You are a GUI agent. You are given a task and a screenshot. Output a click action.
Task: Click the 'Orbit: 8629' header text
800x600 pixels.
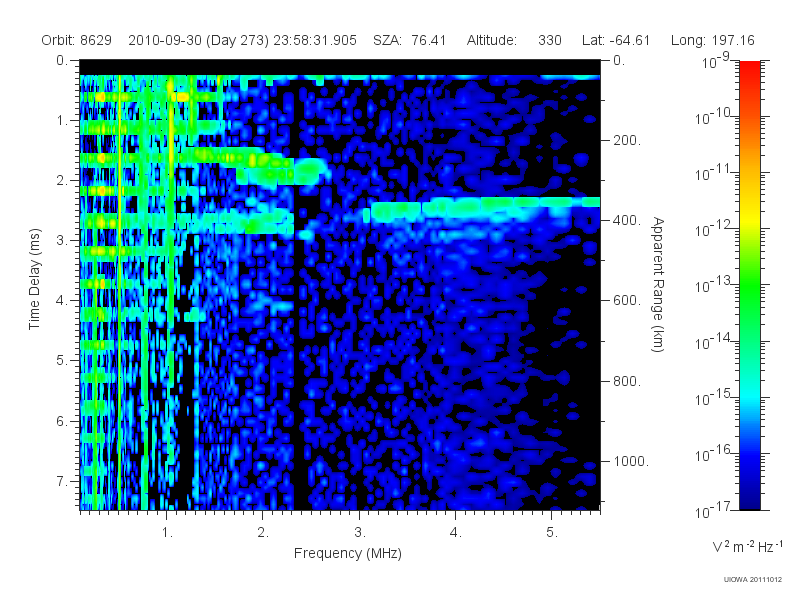coord(77,40)
